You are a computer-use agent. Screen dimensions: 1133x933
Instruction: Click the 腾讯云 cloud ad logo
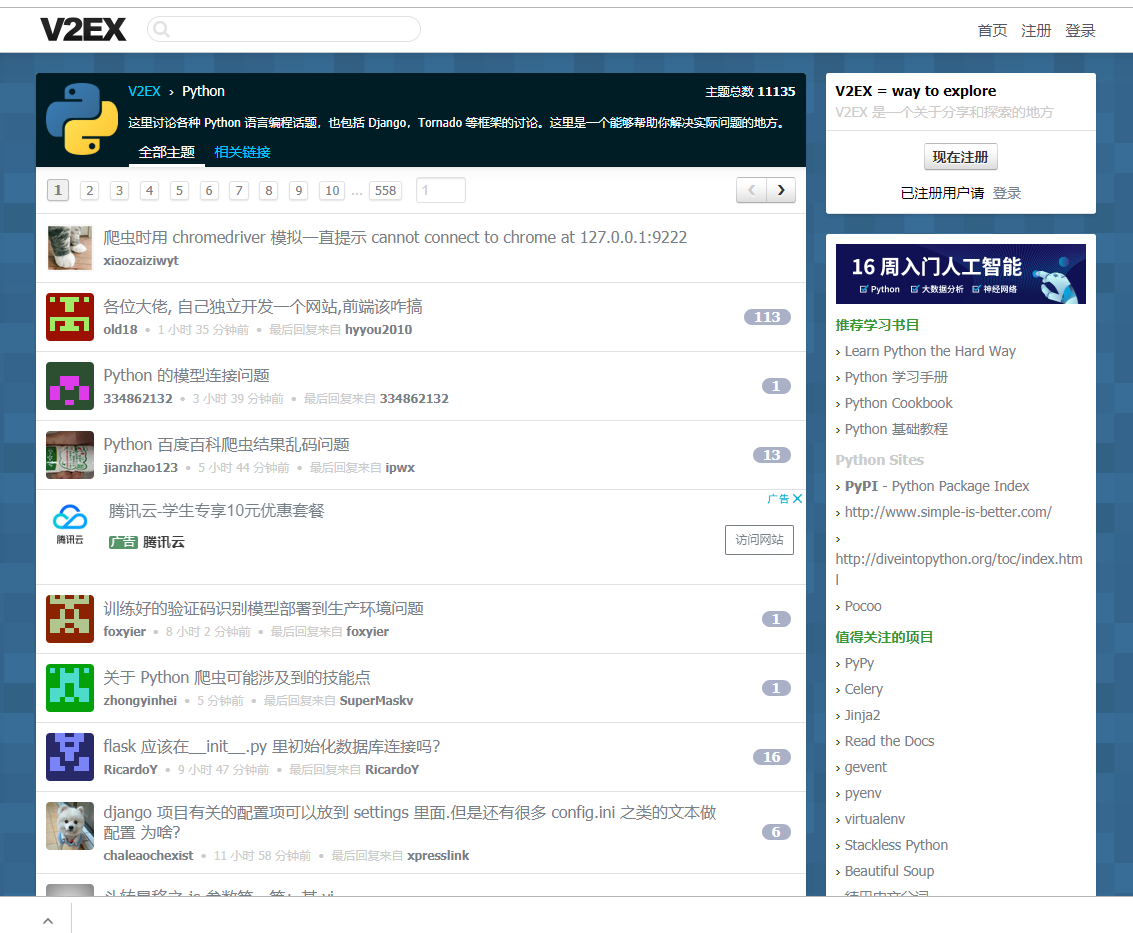coord(70,524)
